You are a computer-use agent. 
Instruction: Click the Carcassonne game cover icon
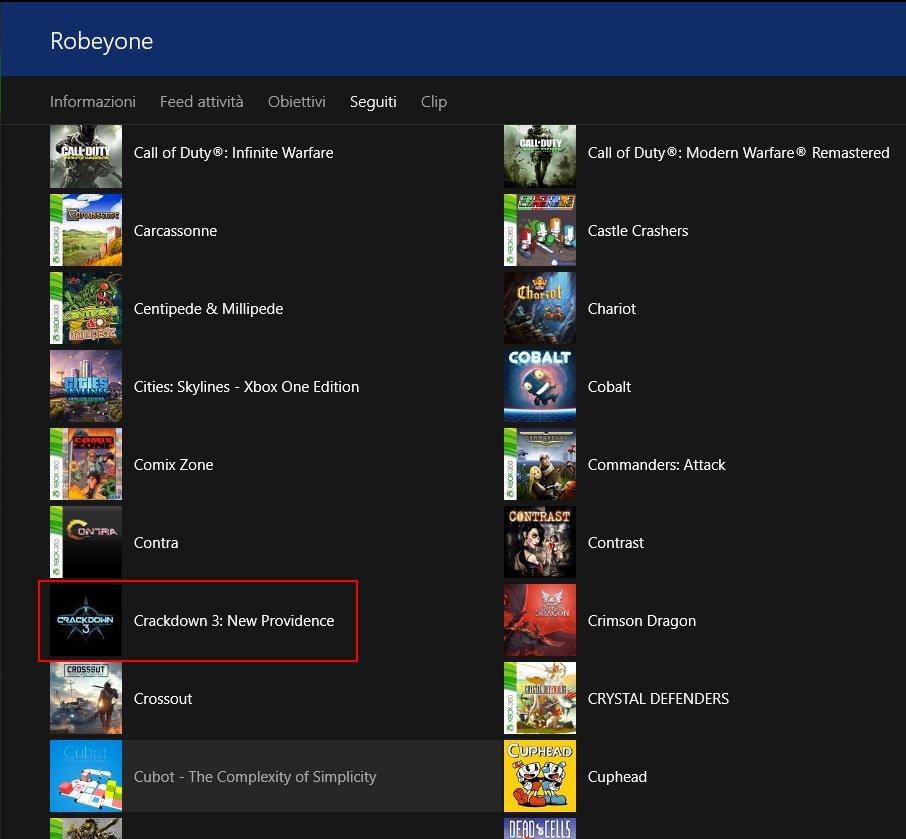86,231
